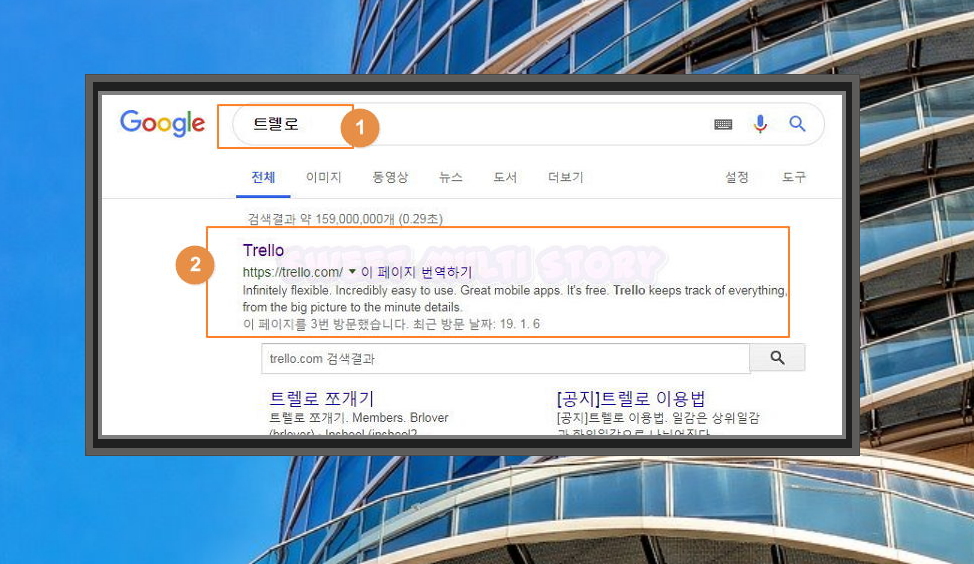Switch to the 동영상 tab

point(390,178)
